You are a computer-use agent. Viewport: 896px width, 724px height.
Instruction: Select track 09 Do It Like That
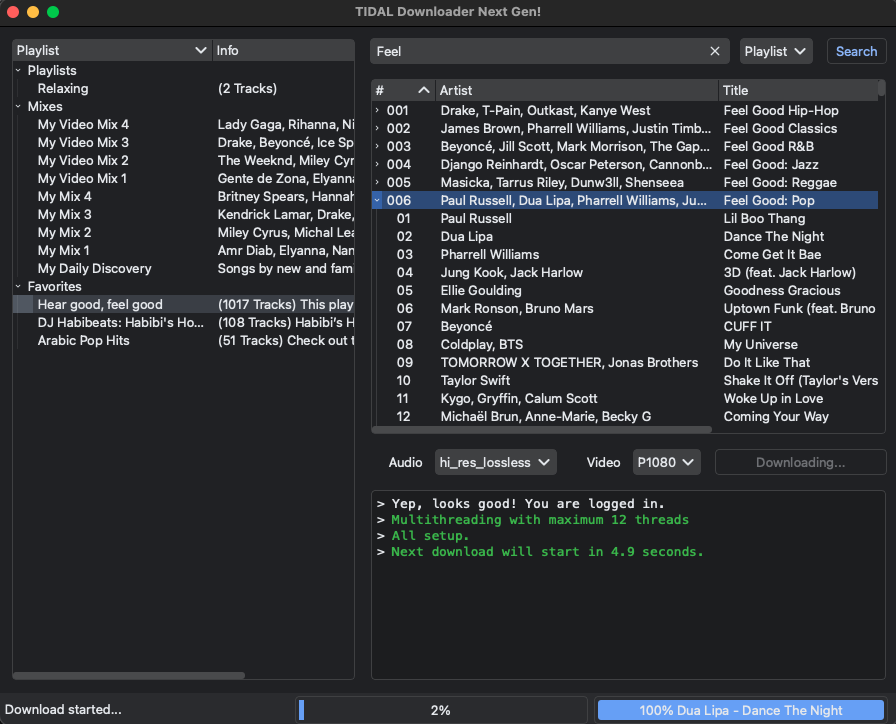point(625,362)
